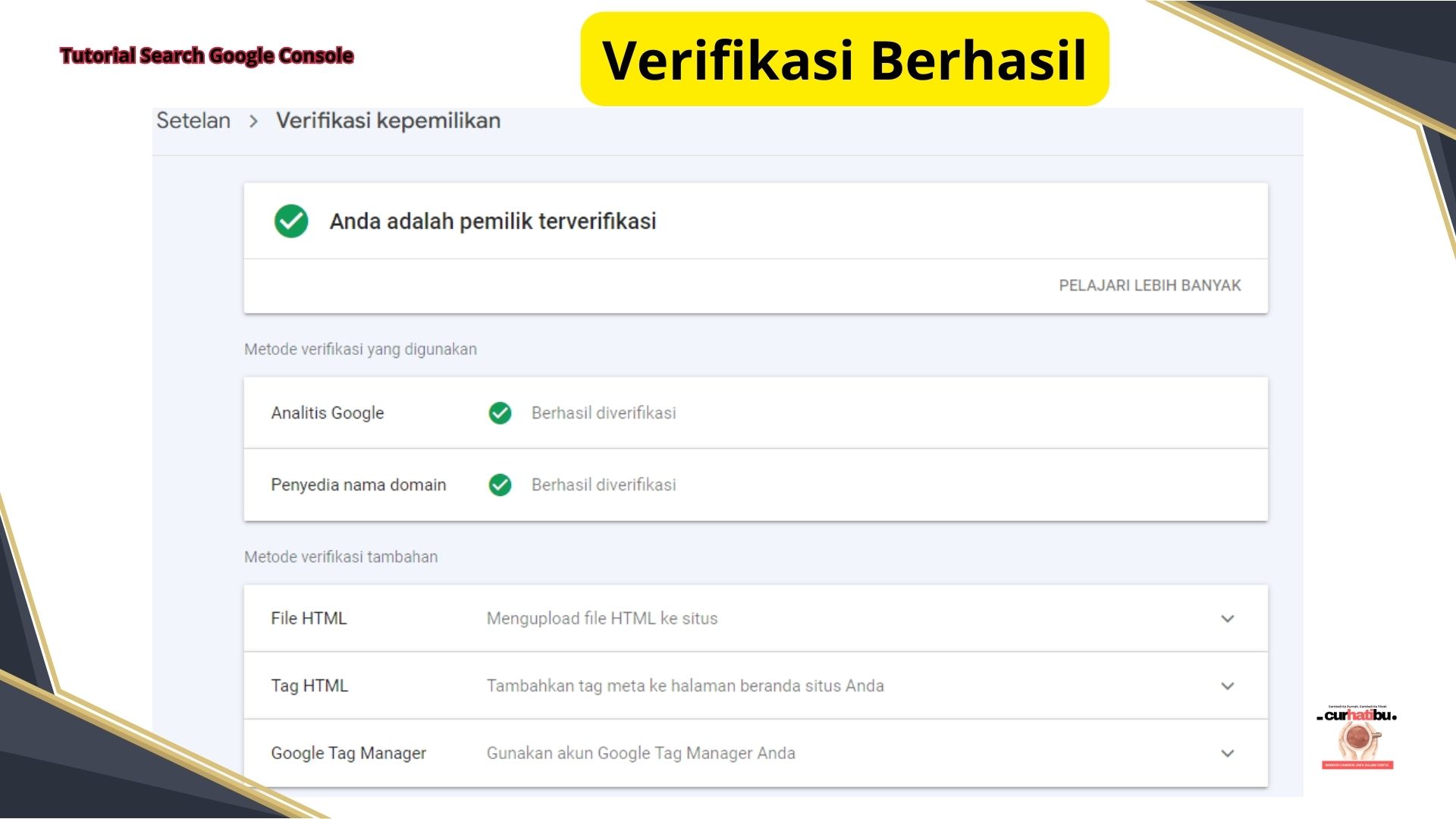Select the Penyedia nama domain label
1456x819 pixels.
358,485
